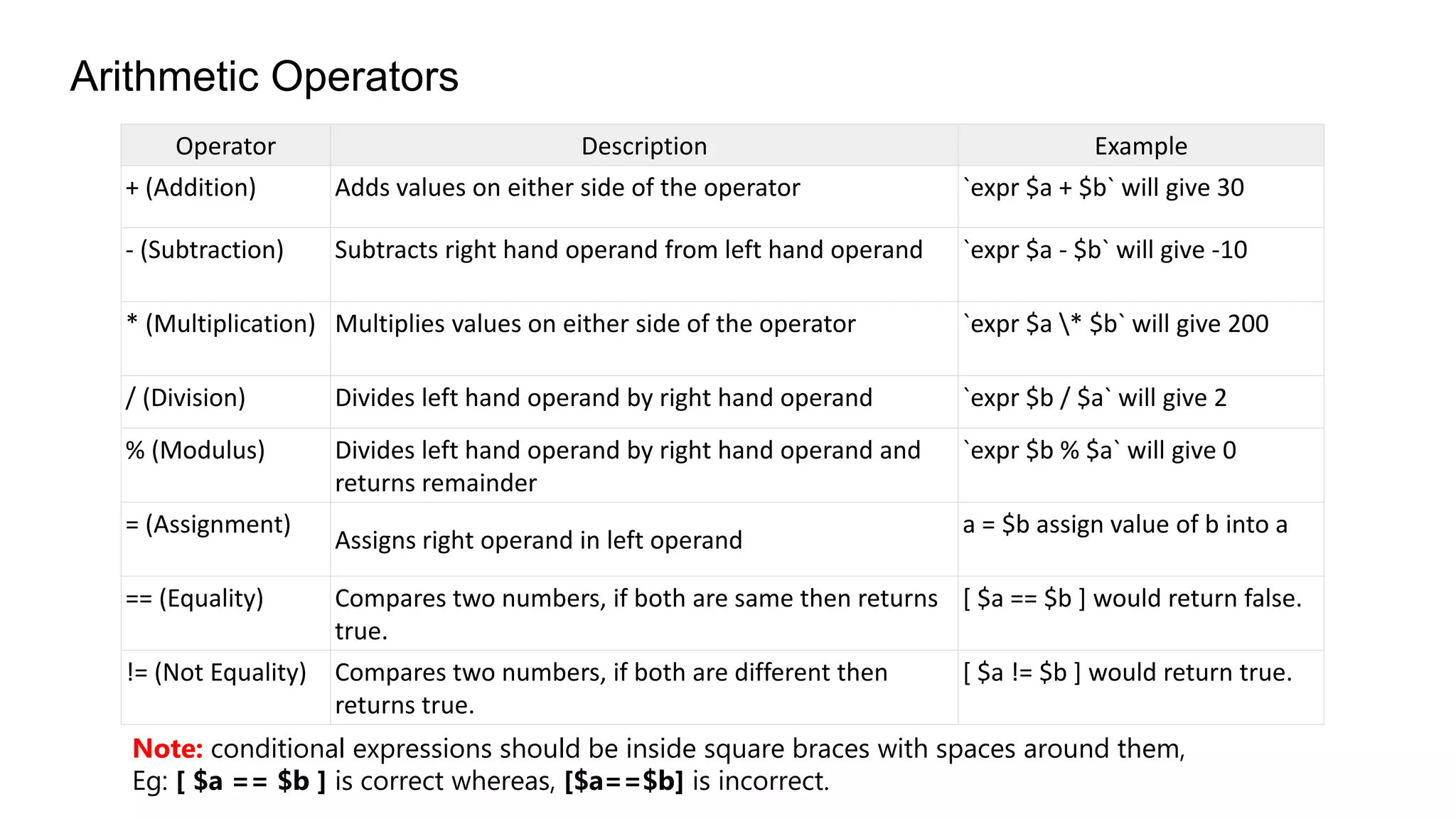Image resolution: width=1456 pixels, height=819 pixels.
Task: Select the "!= (Not Equality)" operator cell
Action: tap(216, 673)
